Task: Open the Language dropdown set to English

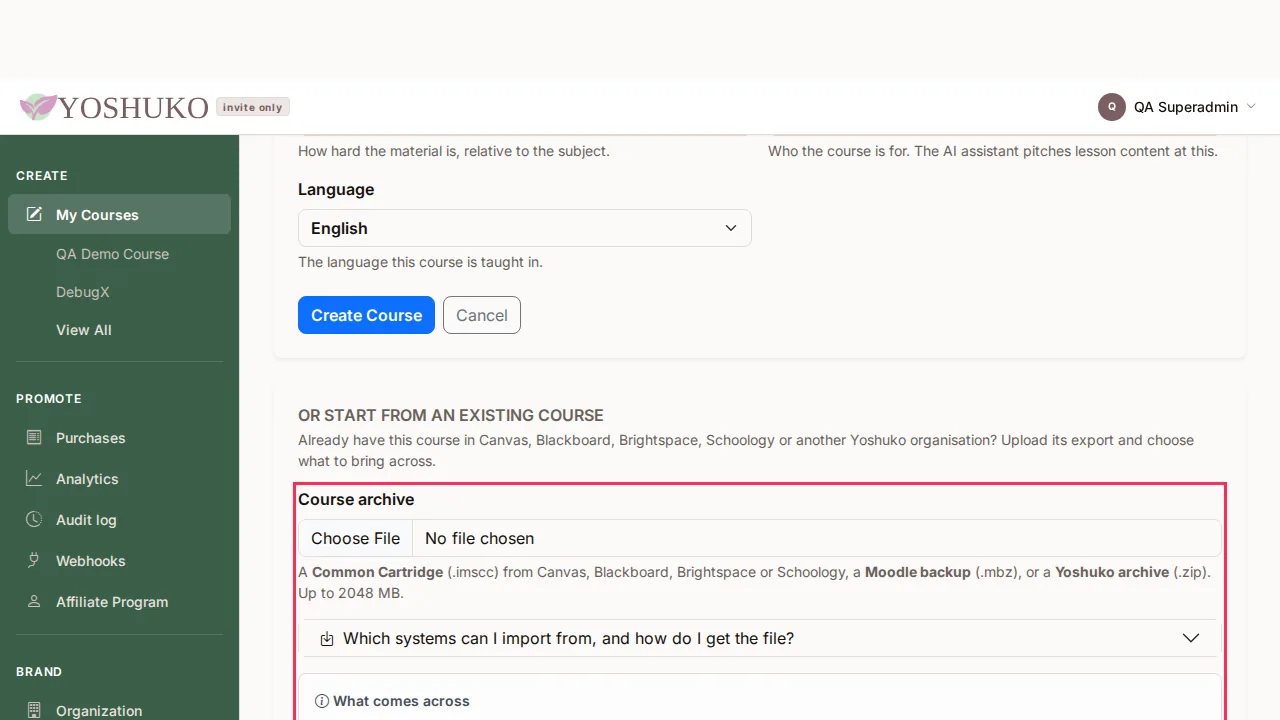Action: [x=525, y=228]
